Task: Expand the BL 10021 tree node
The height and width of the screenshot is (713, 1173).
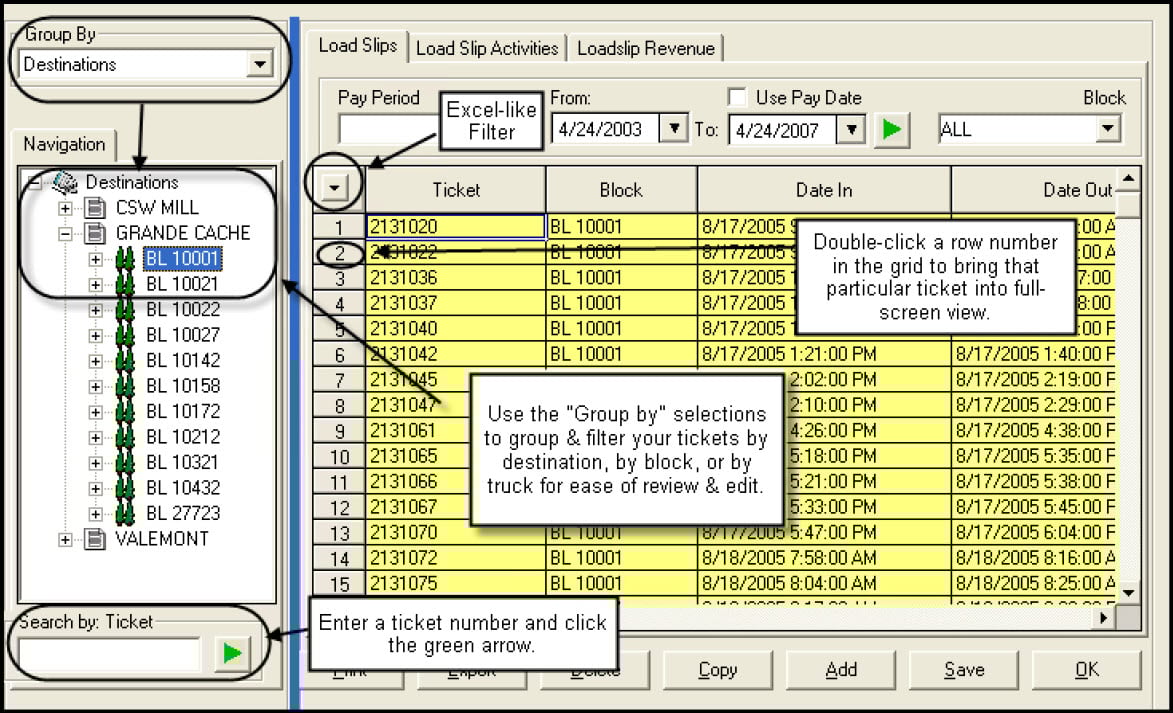Action: (x=95, y=284)
